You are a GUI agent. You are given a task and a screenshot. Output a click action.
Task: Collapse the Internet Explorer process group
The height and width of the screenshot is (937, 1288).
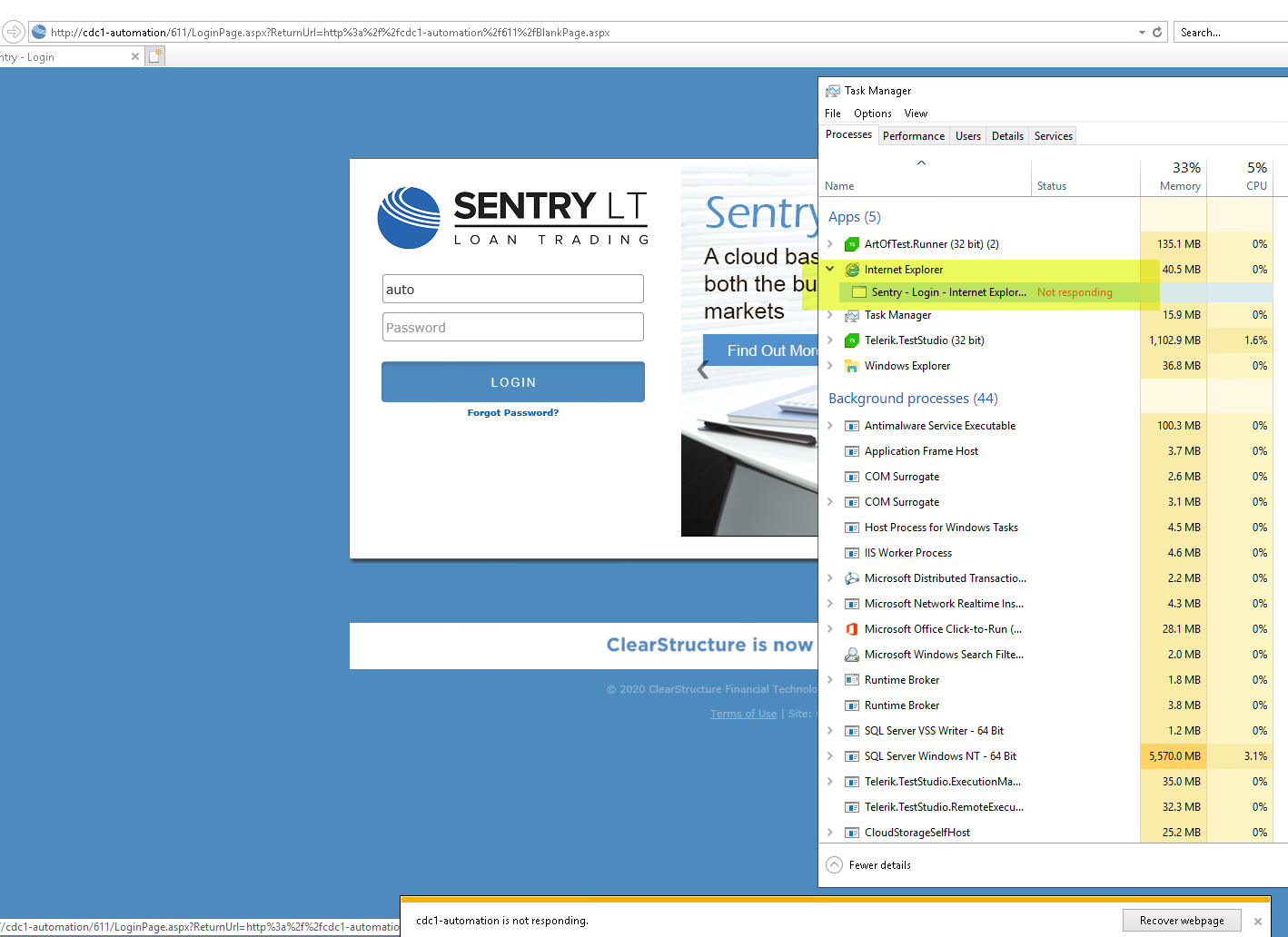(x=830, y=270)
